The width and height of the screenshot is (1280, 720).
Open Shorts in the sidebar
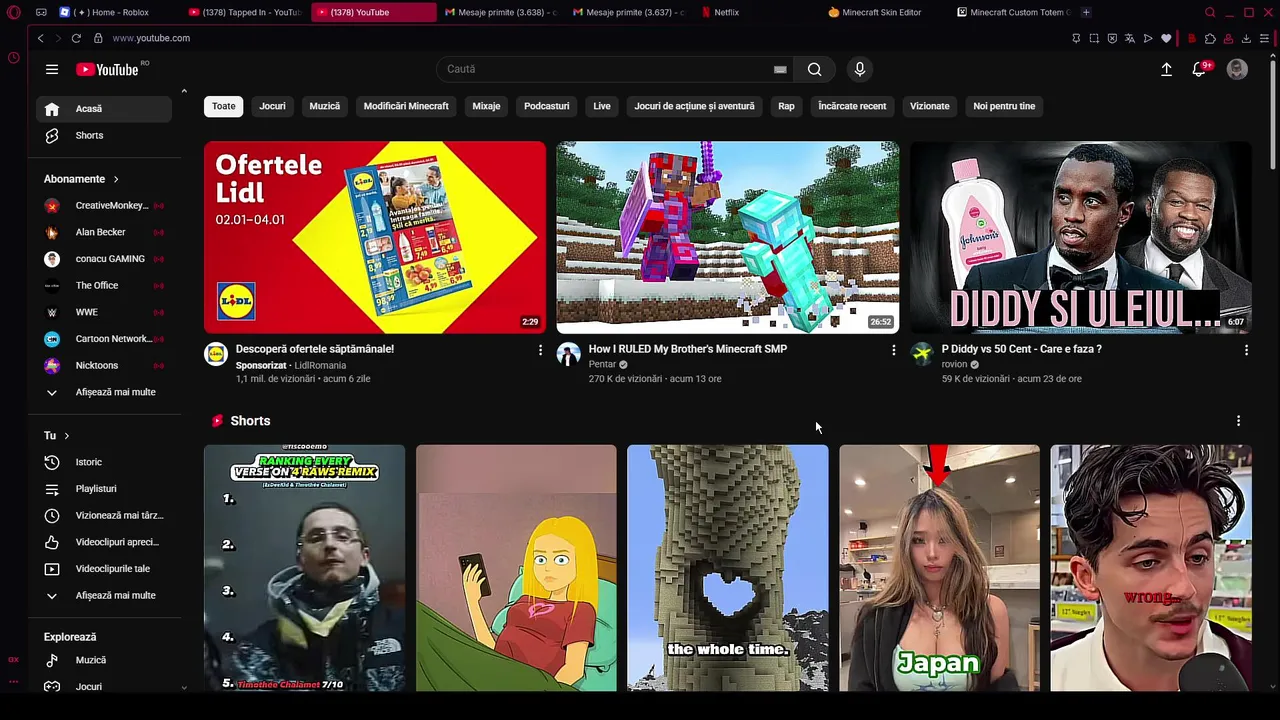[x=105, y=135]
